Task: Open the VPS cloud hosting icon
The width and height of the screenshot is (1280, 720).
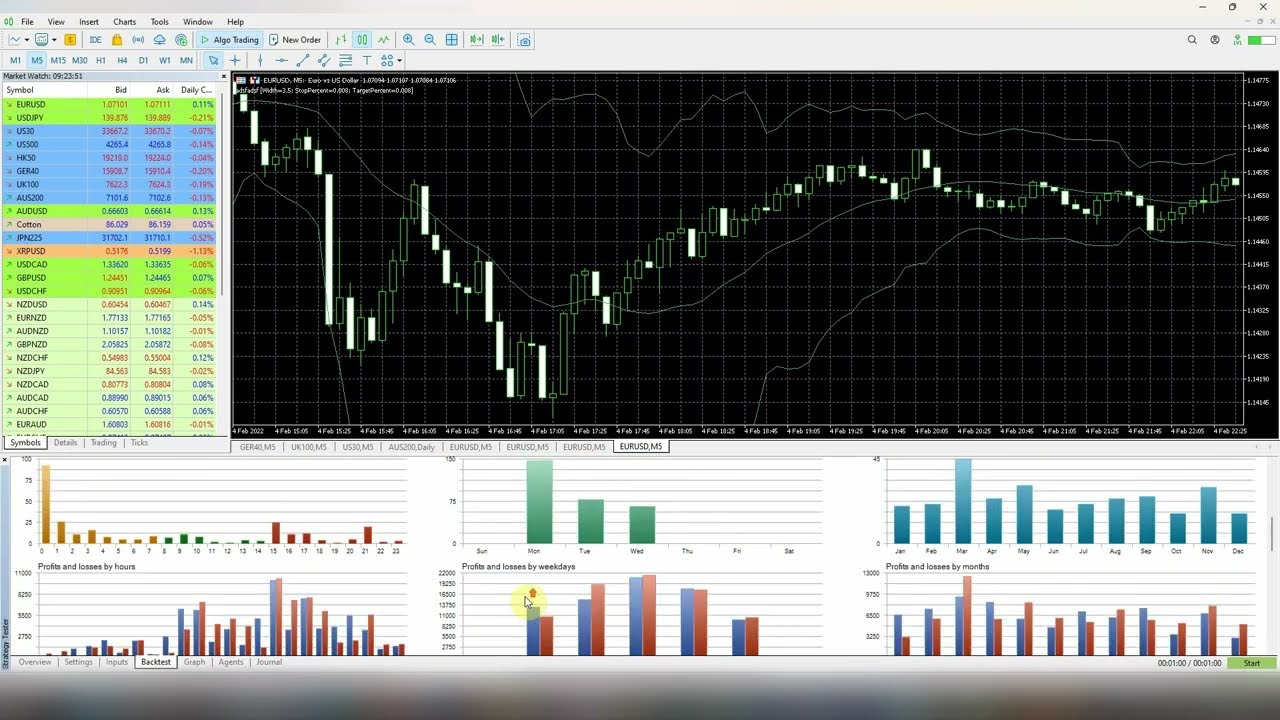Action: [159, 40]
